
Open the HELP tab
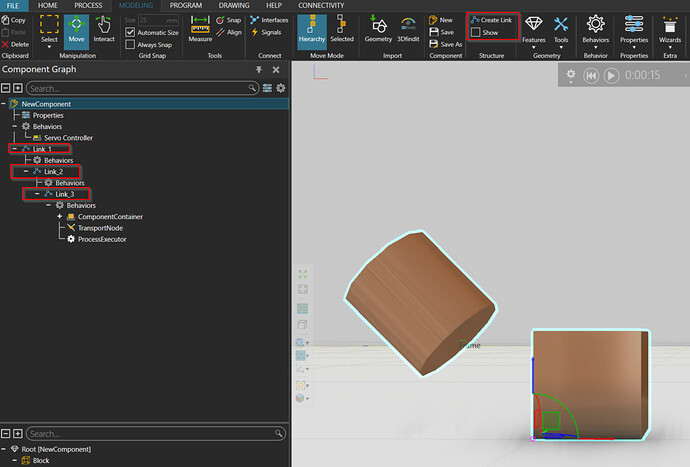pos(274,6)
